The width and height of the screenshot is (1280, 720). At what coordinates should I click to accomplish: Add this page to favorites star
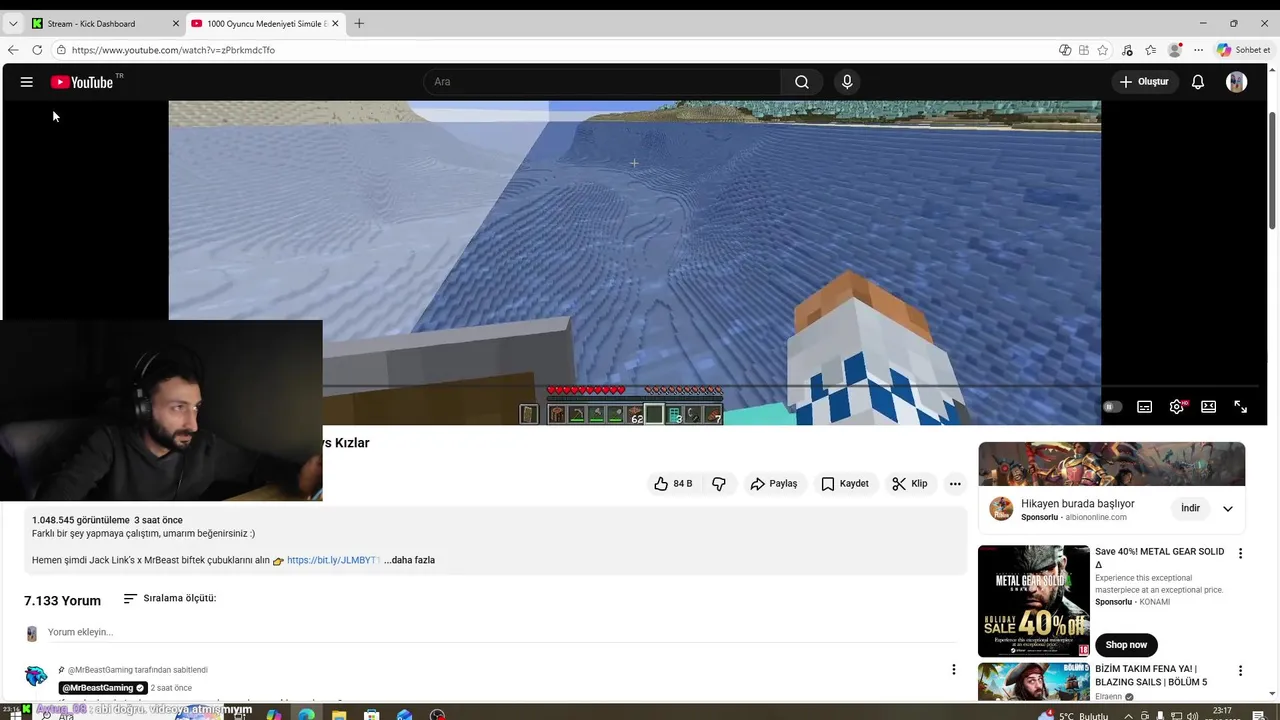1102,50
